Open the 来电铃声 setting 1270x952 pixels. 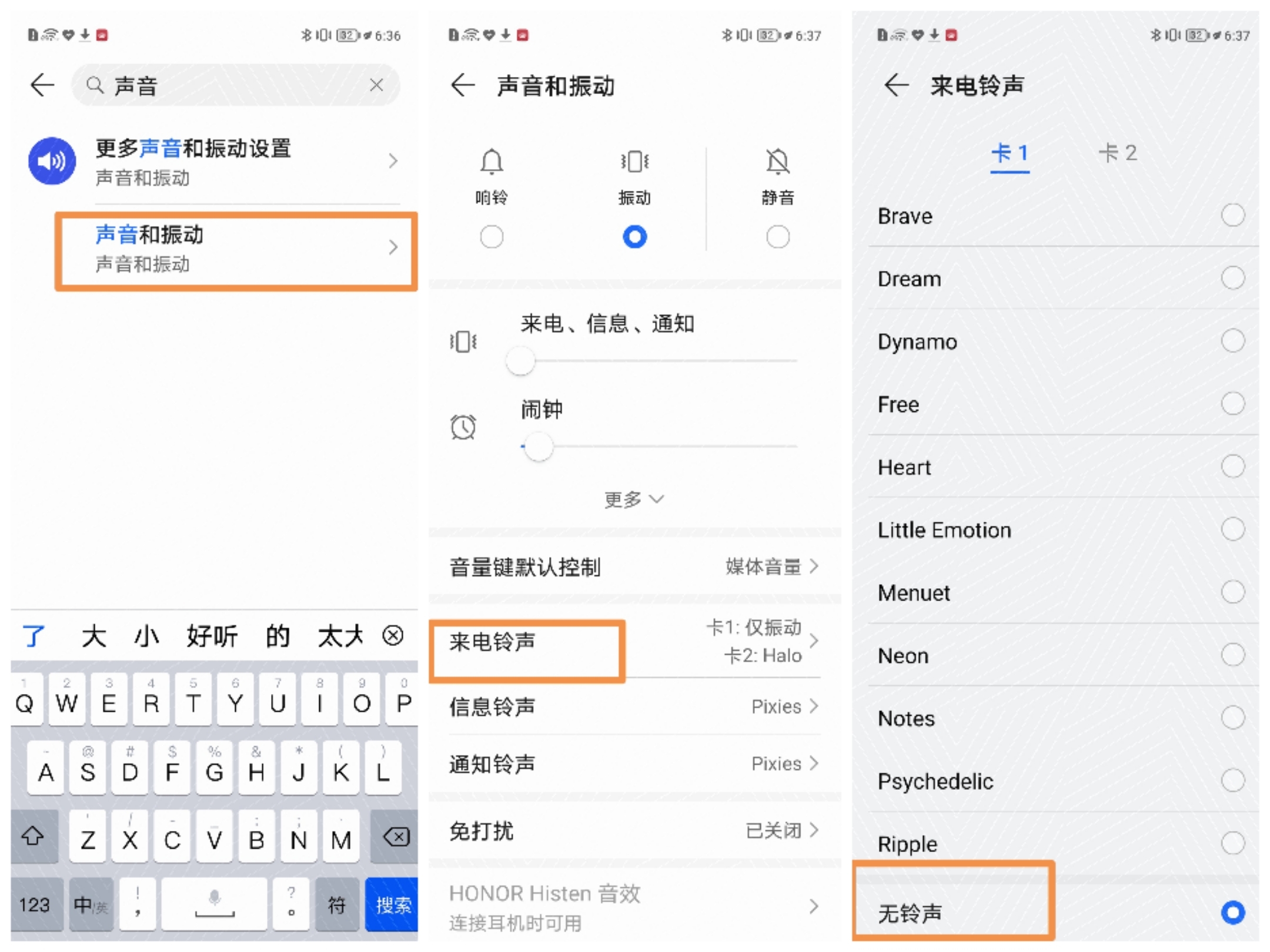tap(634, 641)
